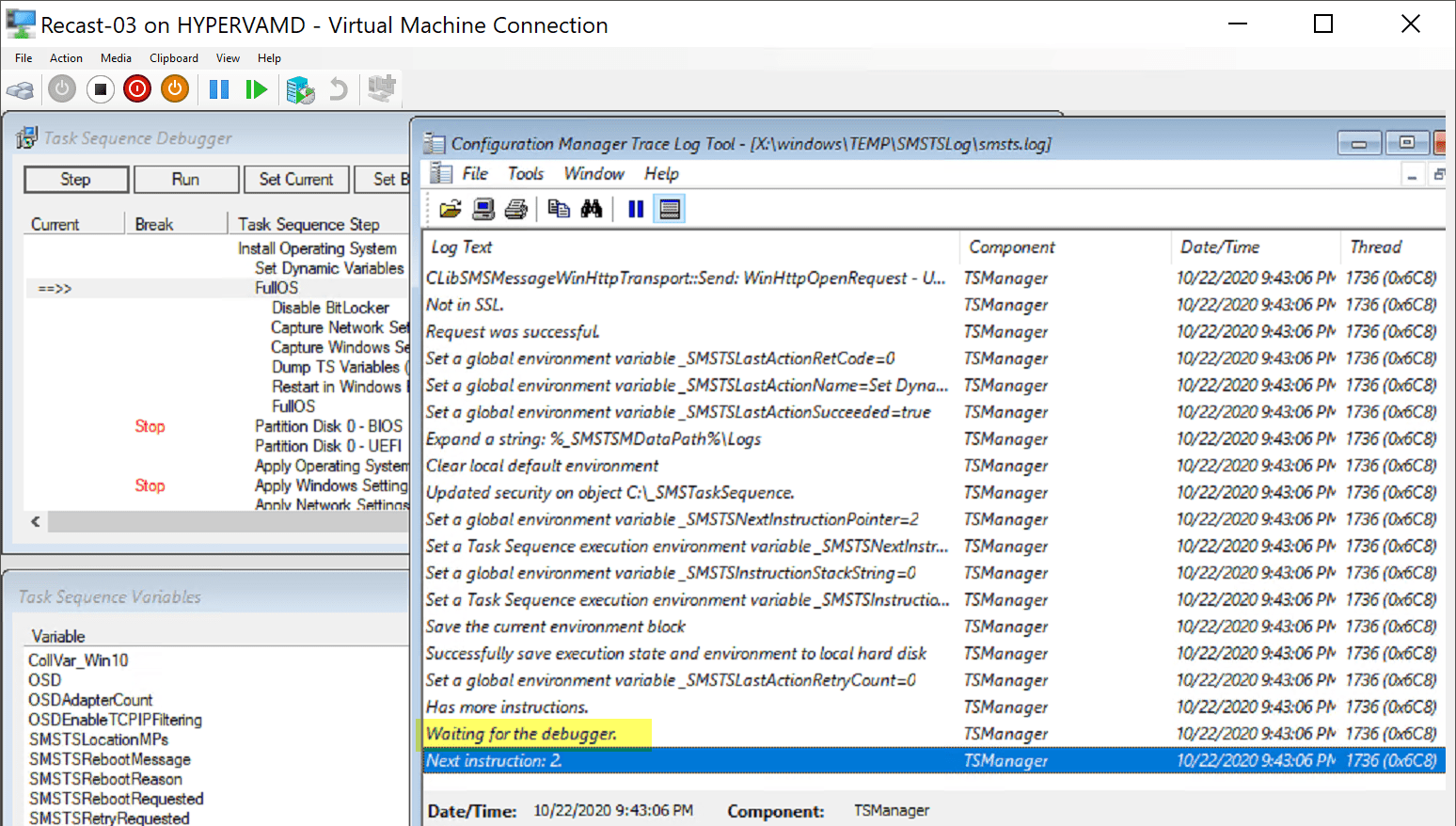Click the Step button in the debugger
The width and height of the screenshot is (1456, 826).
coord(76,179)
